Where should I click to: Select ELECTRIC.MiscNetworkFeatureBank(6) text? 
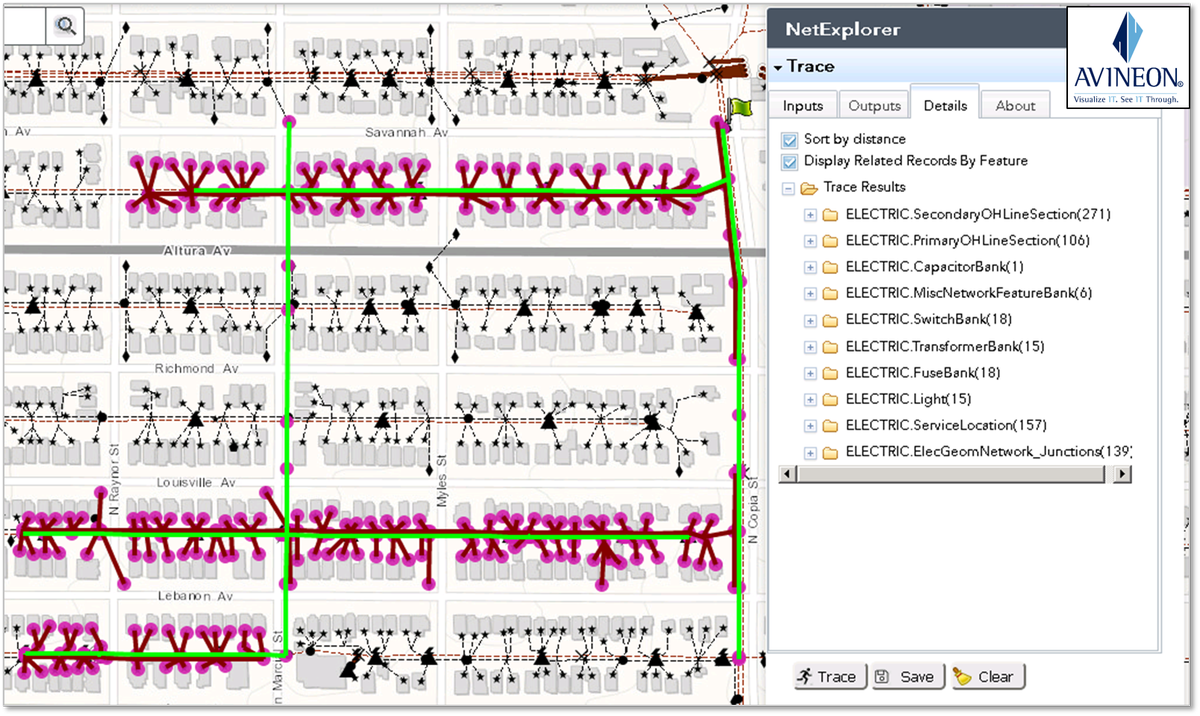point(968,294)
